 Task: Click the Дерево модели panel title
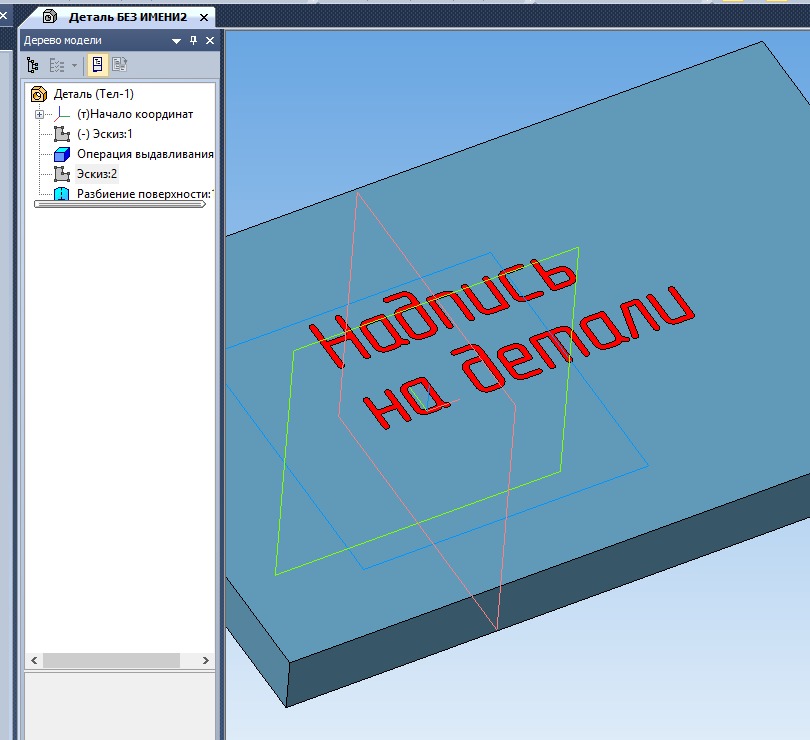pos(63,40)
